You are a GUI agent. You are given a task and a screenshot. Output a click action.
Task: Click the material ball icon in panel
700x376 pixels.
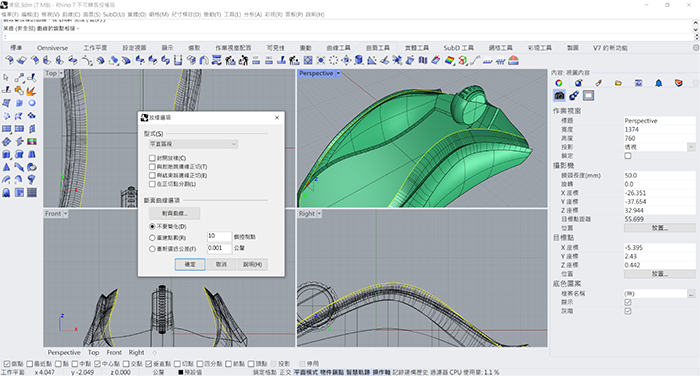(x=579, y=83)
